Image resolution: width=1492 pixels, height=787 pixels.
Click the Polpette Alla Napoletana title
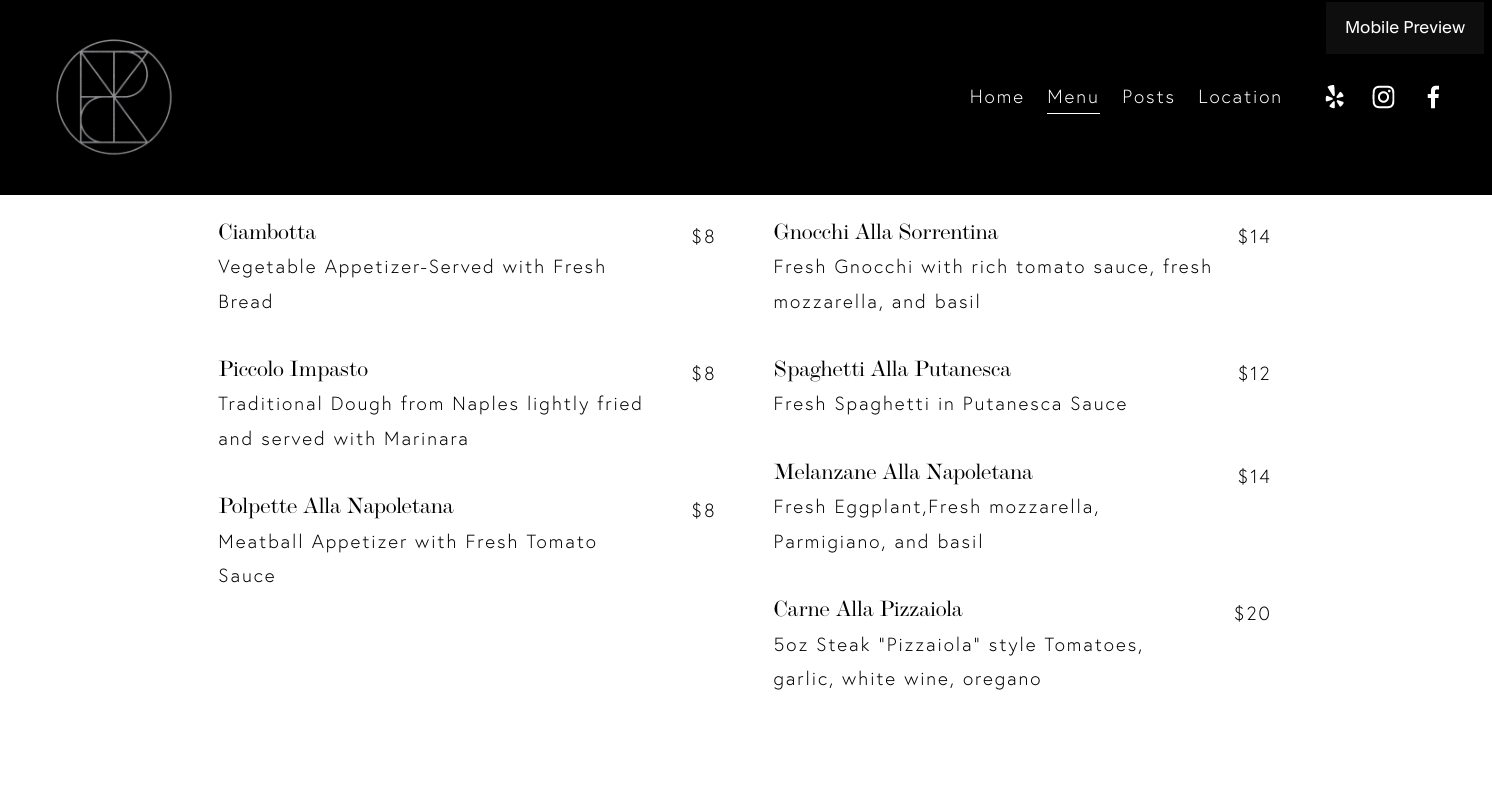point(336,507)
